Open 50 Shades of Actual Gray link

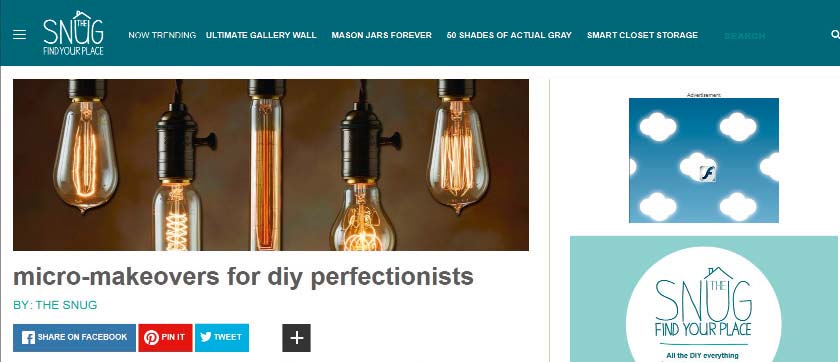(509, 35)
